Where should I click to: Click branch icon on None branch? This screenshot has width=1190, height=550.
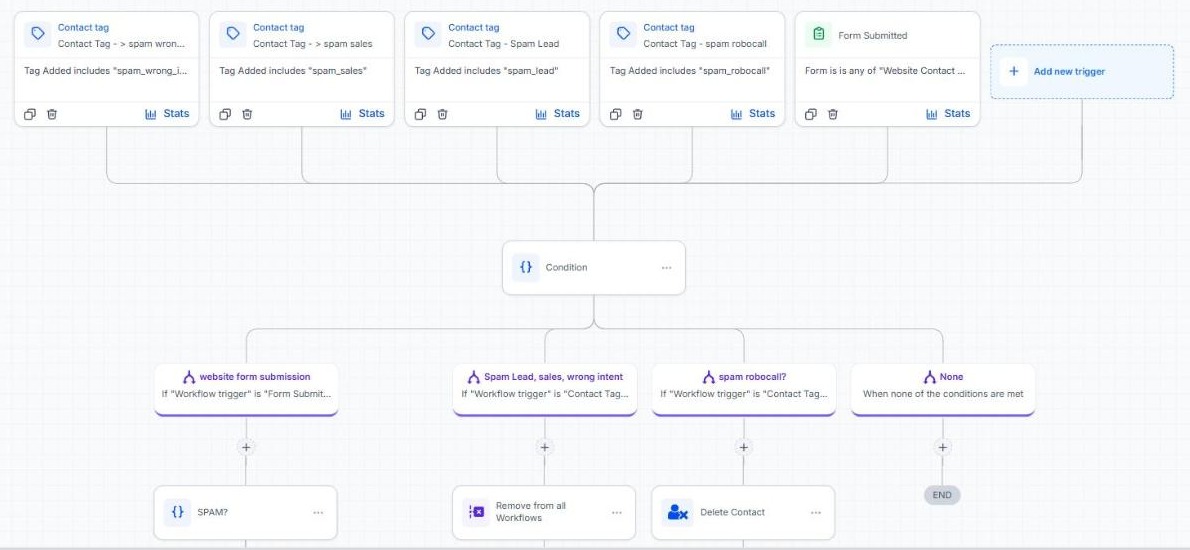click(x=930, y=377)
